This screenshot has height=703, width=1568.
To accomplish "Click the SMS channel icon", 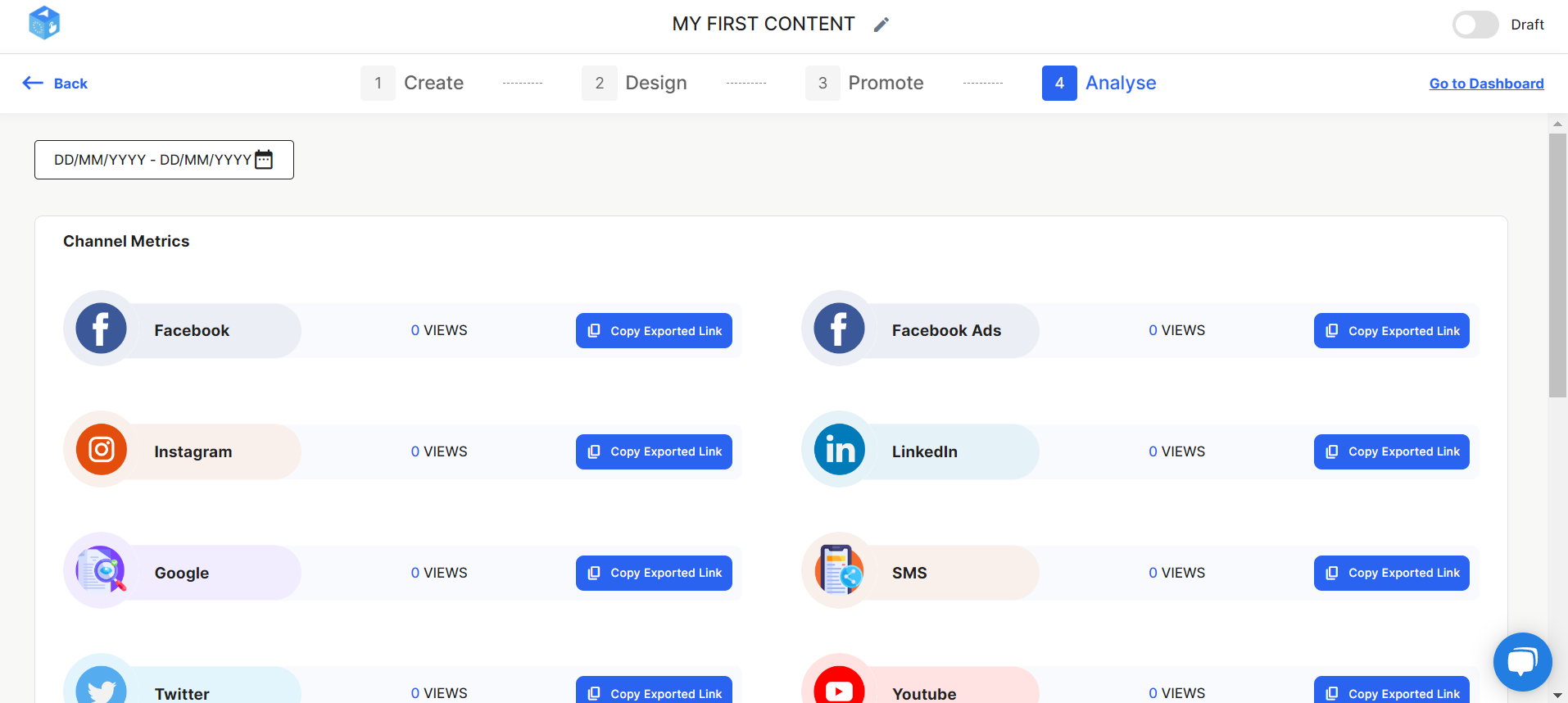I will [x=839, y=570].
